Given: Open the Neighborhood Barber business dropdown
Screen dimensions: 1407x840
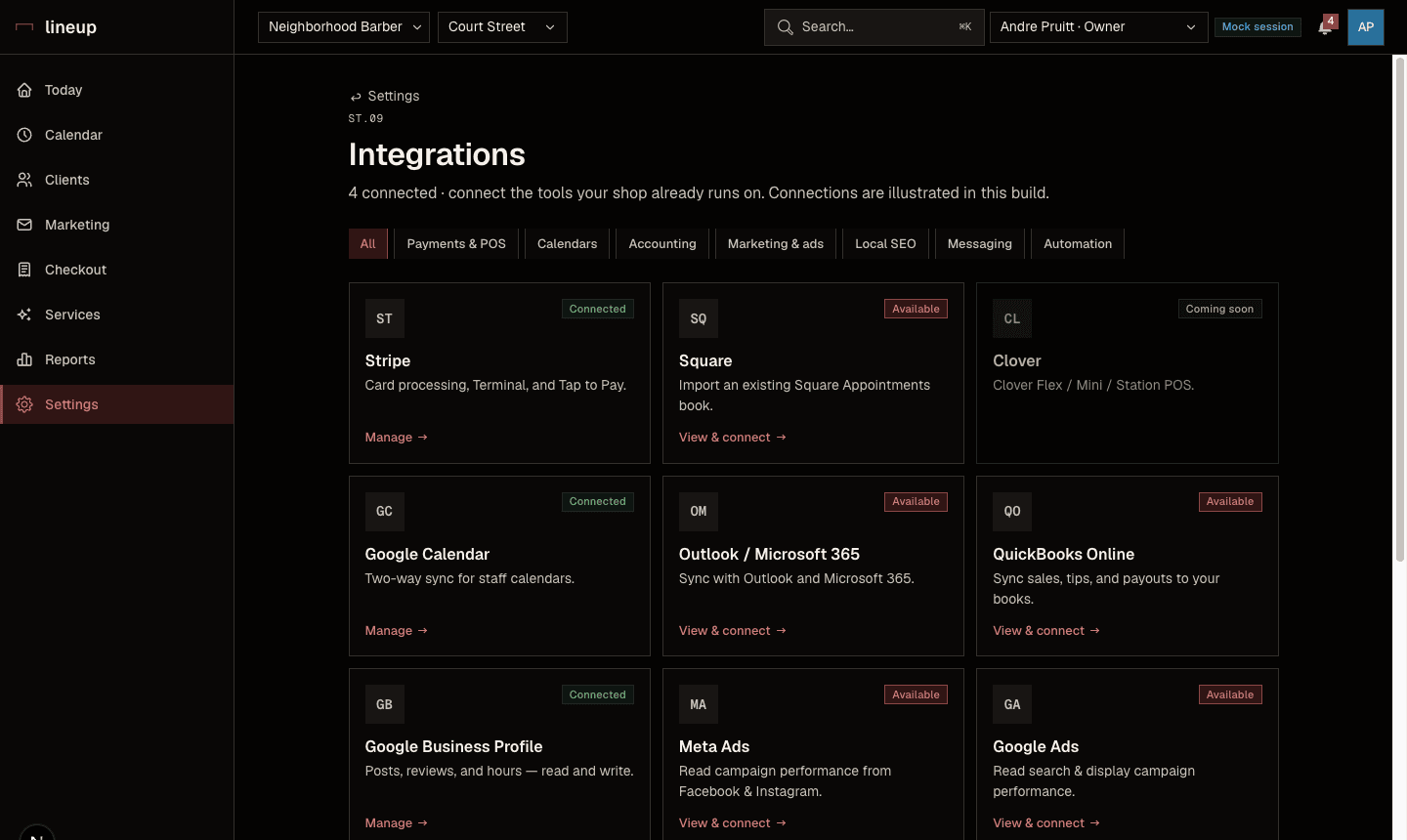Looking at the screenshot, I should [344, 27].
